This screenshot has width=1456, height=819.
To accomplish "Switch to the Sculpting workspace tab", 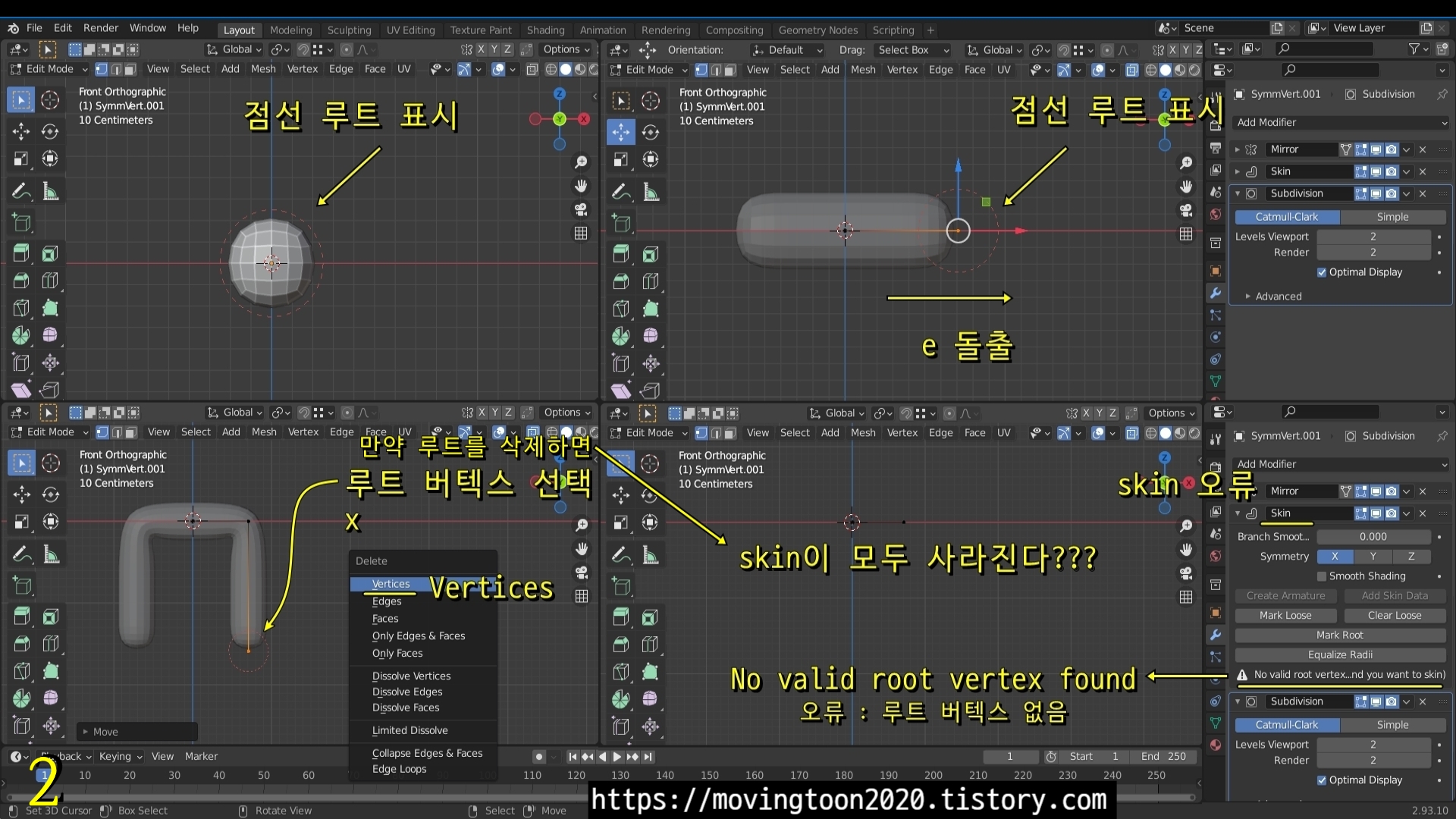I will 349,30.
